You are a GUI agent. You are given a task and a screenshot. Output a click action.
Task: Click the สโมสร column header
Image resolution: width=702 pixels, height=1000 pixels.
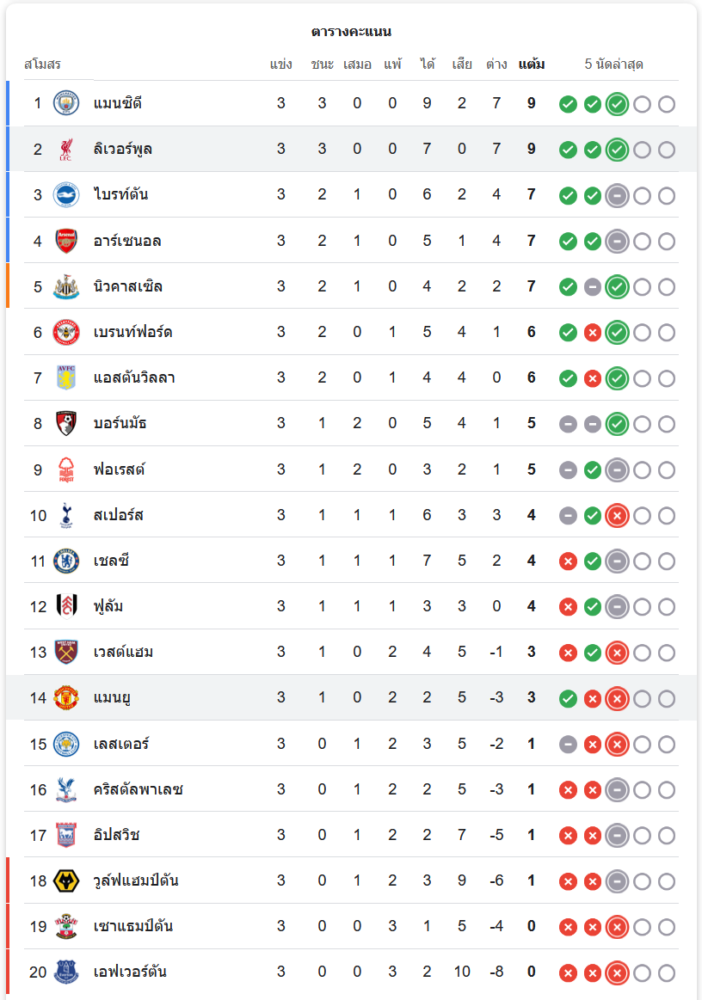(x=43, y=65)
